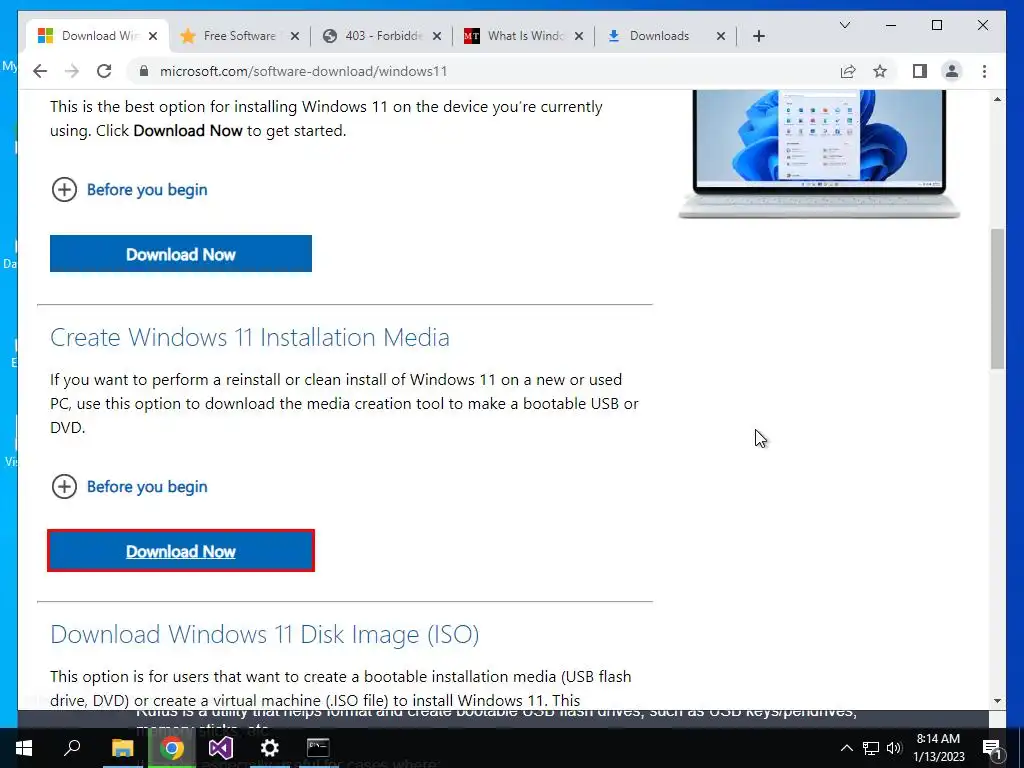Click the first Download Now button
1024x768 pixels.
click(181, 253)
